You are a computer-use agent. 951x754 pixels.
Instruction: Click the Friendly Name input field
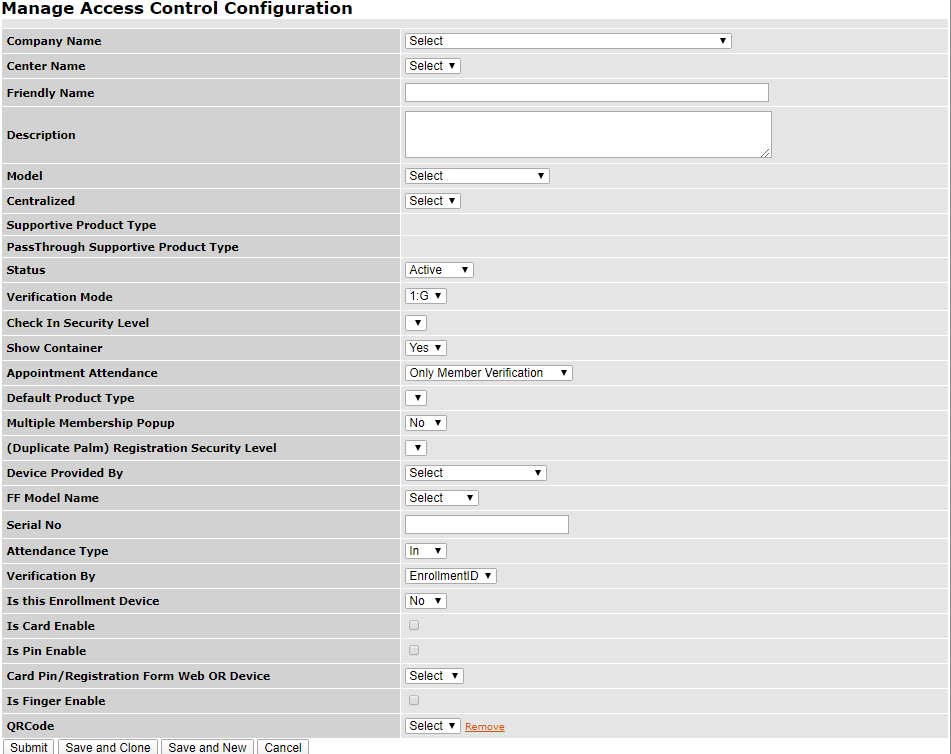586,93
